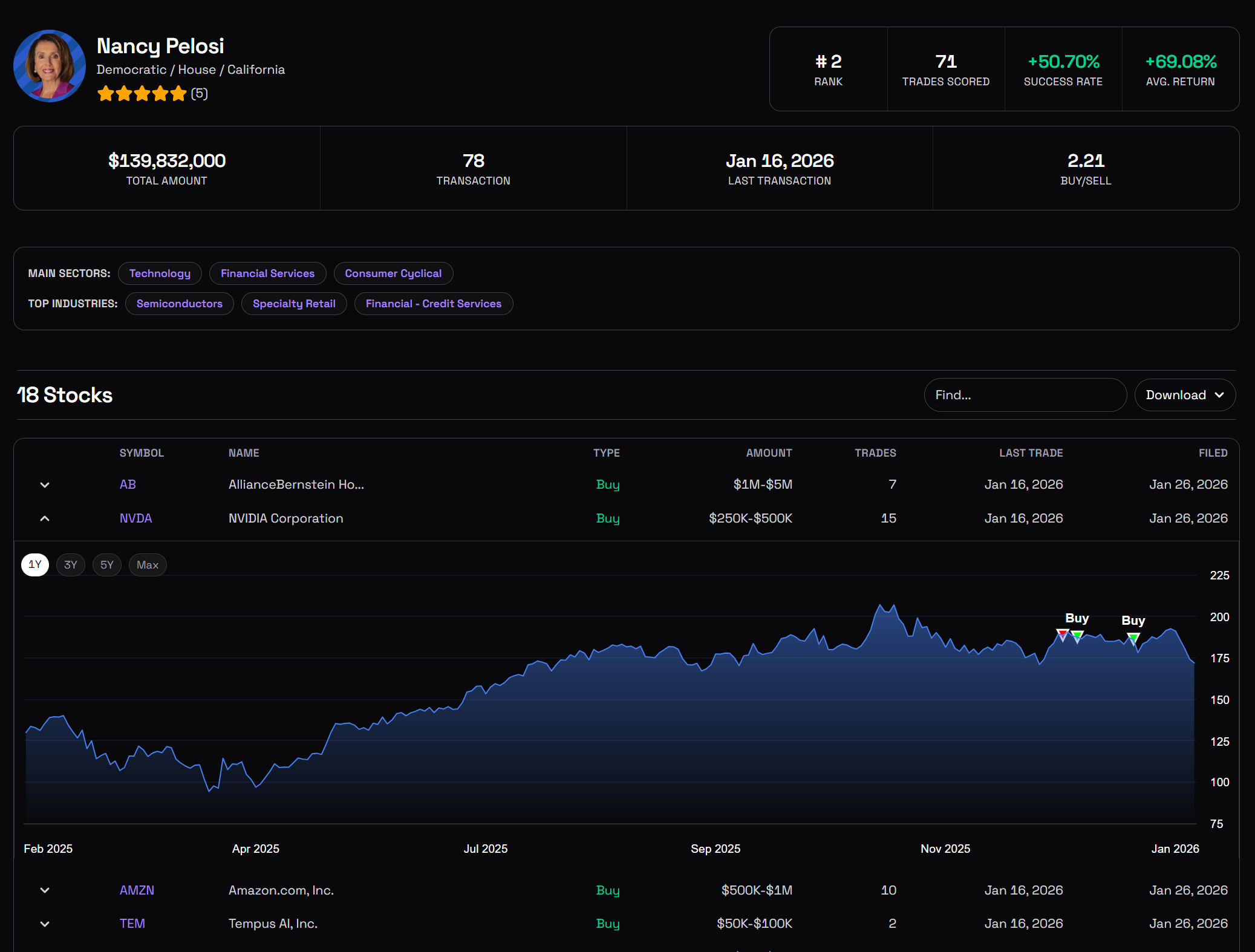Open the Download dropdown
1255x952 pixels.
1185,395
